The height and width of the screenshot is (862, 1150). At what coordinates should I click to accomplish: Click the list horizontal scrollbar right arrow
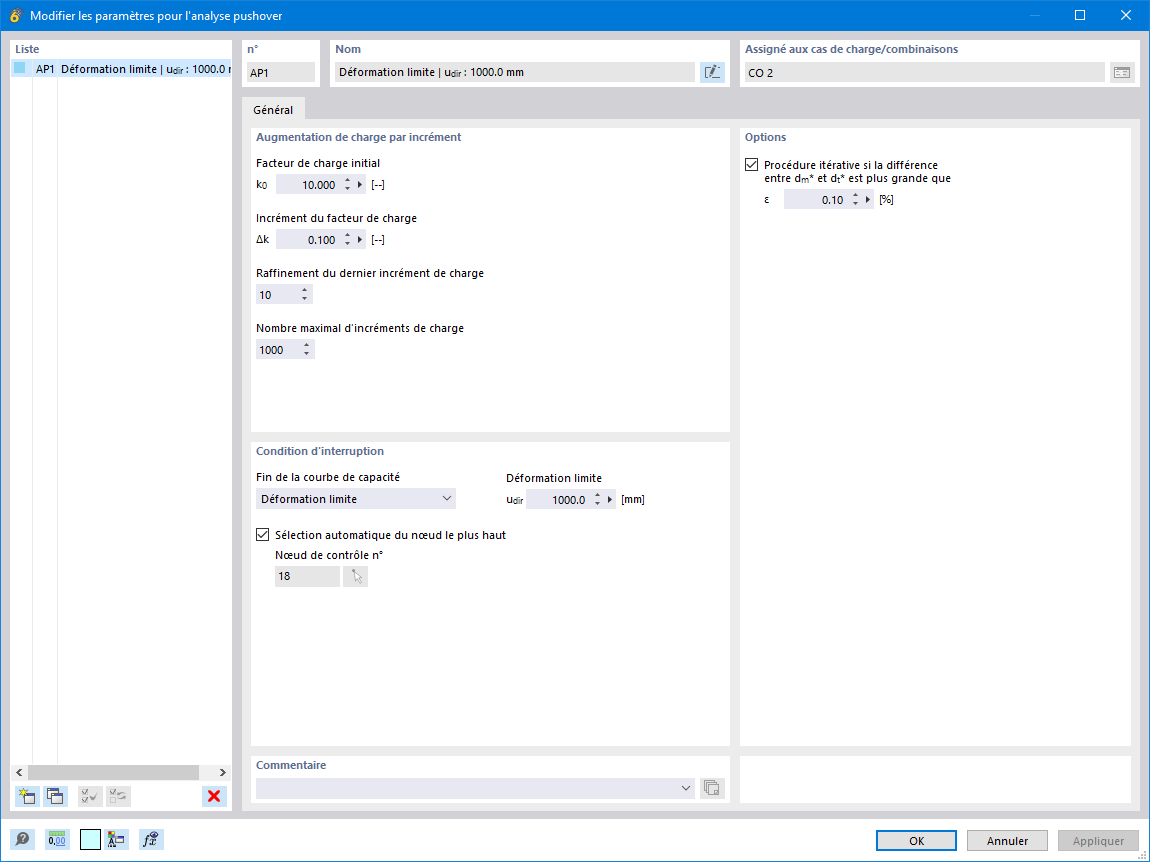(222, 772)
